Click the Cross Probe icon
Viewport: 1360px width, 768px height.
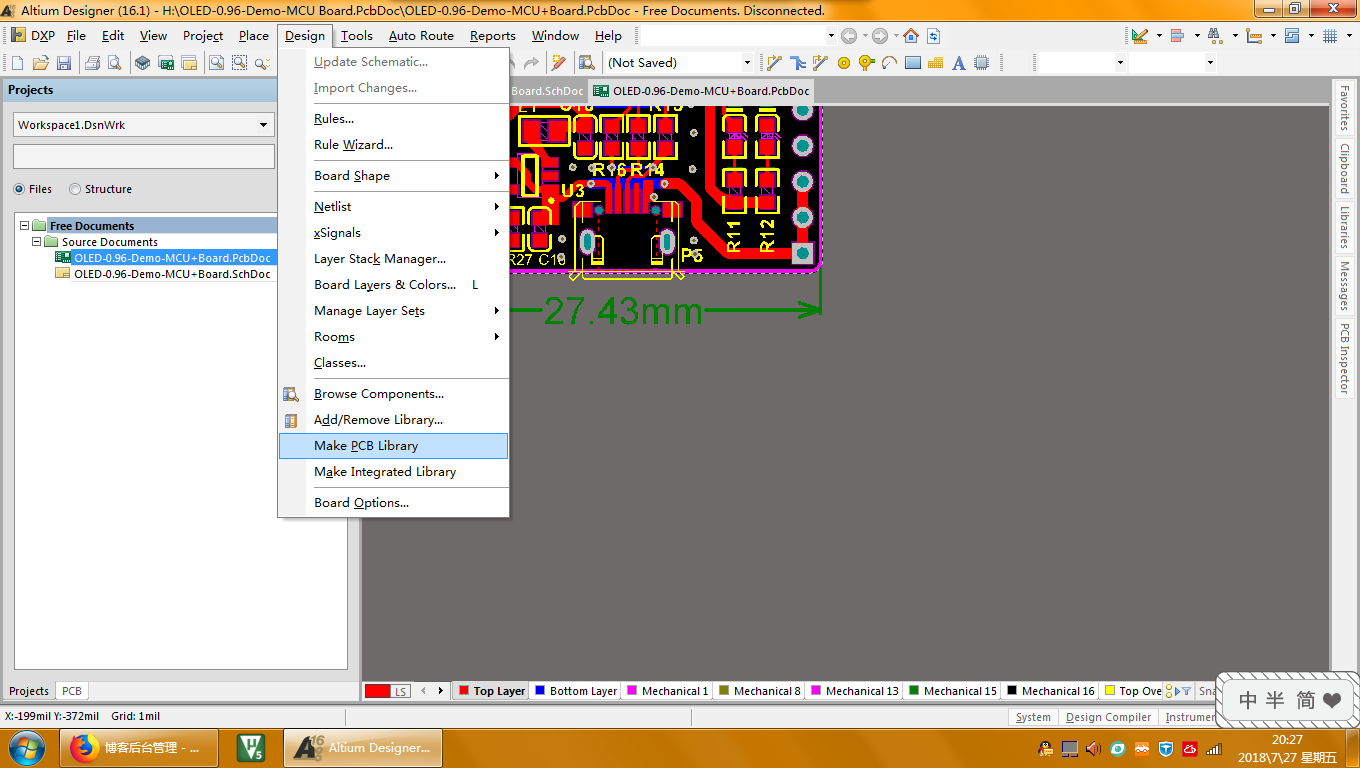(559, 63)
